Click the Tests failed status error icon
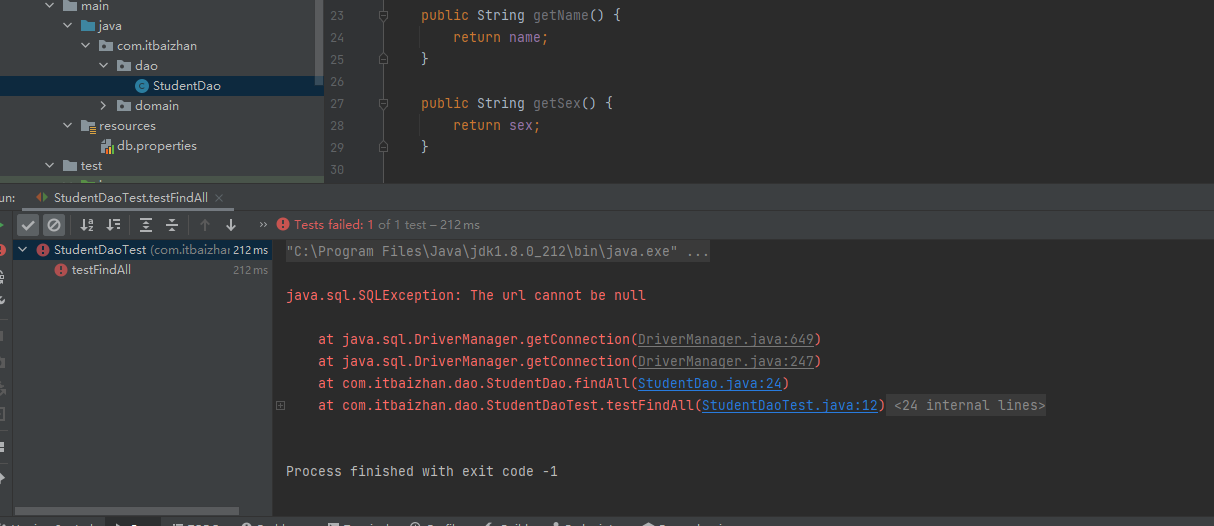The image size is (1214, 526). [x=283, y=225]
